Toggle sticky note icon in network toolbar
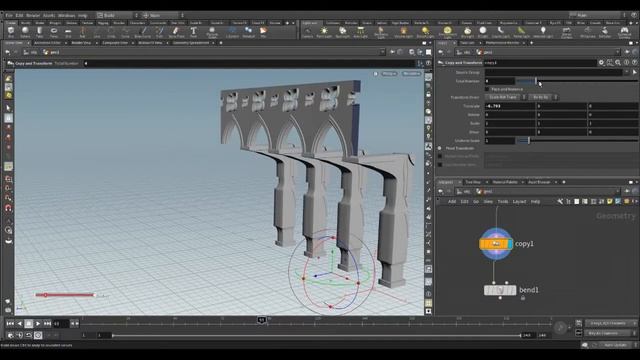Screen dimensions: 640x360 [x=610, y=201]
